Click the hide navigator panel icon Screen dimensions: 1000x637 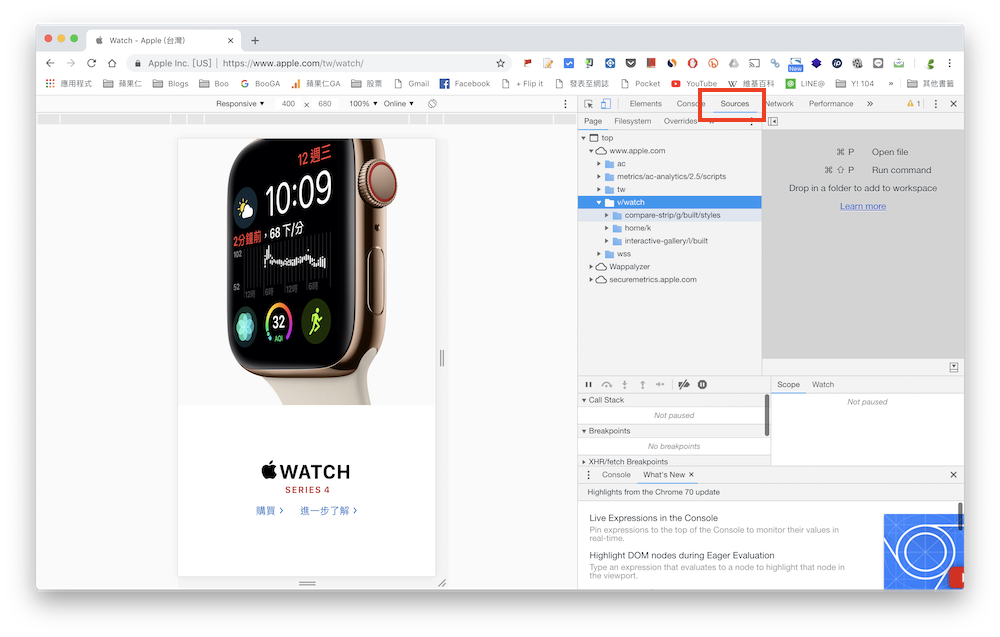click(773, 121)
